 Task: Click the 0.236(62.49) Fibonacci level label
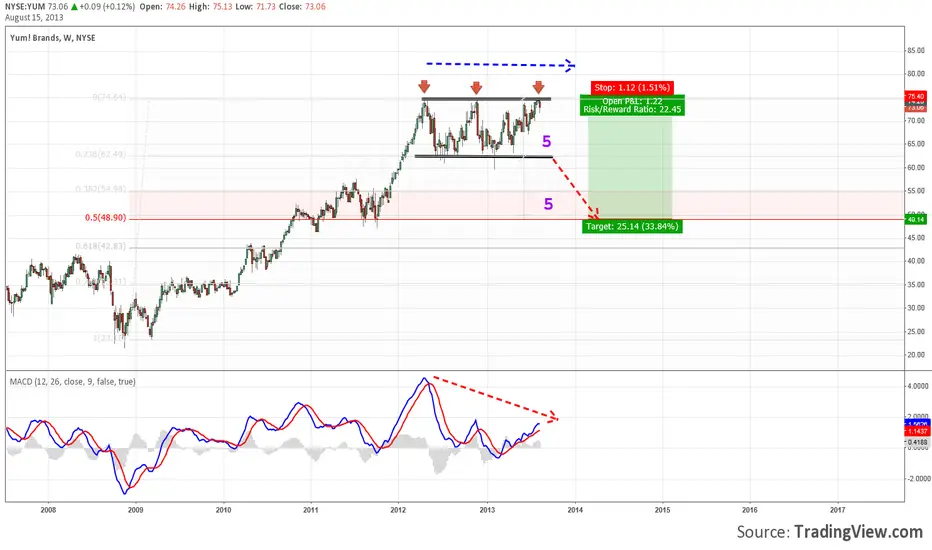[x=100, y=154]
